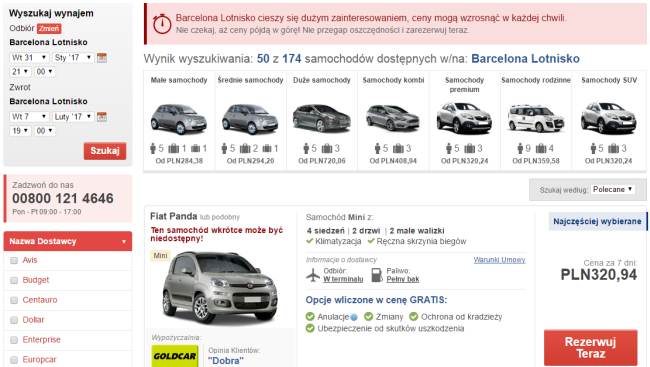The width and height of the screenshot is (650, 367).
Task: Click the Barcelona Lotnisko heading link
Action: 525,59
